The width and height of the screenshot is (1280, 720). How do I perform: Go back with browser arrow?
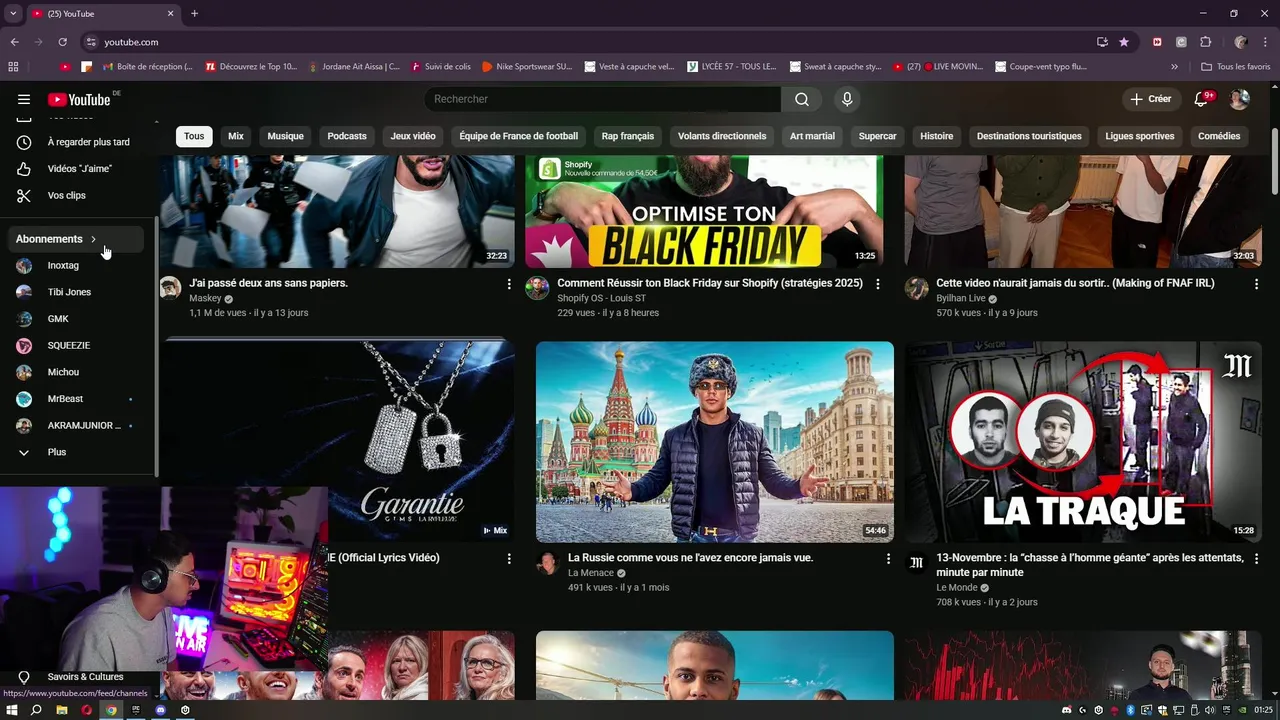(14, 42)
